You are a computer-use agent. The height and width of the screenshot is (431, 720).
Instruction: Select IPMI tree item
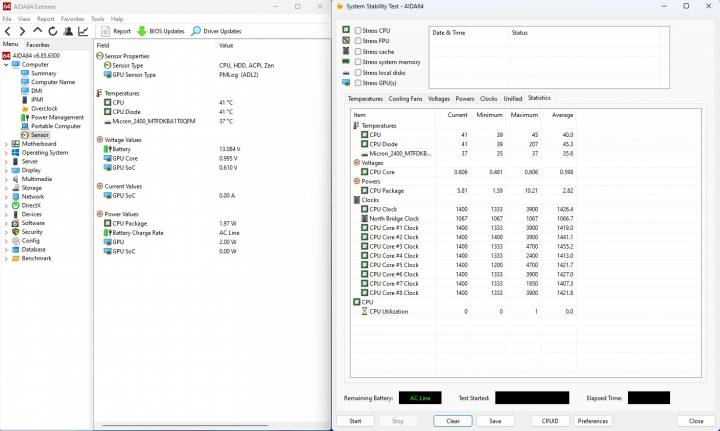pyautogui.click(x=37, y=100)
